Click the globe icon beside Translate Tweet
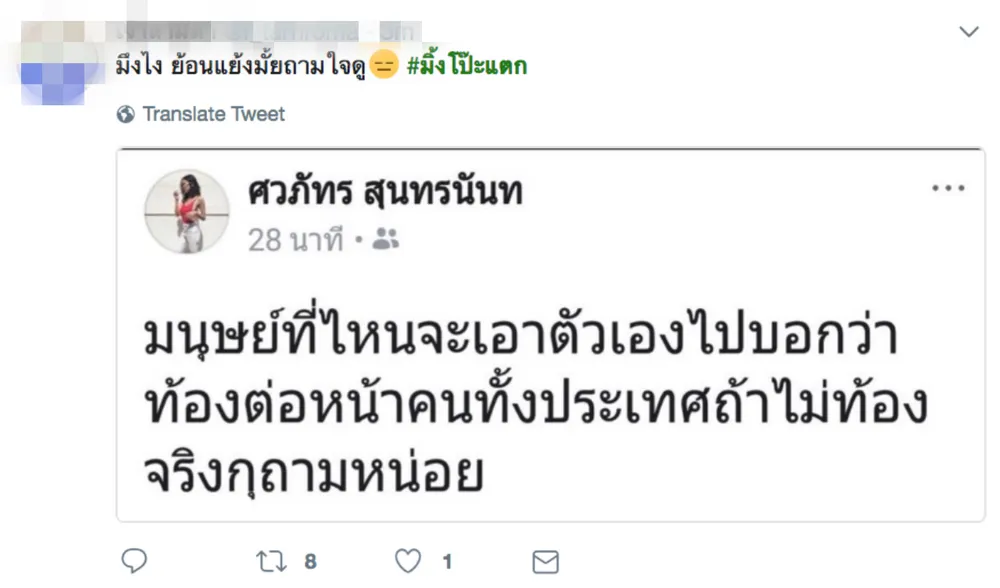 (126, 114)
